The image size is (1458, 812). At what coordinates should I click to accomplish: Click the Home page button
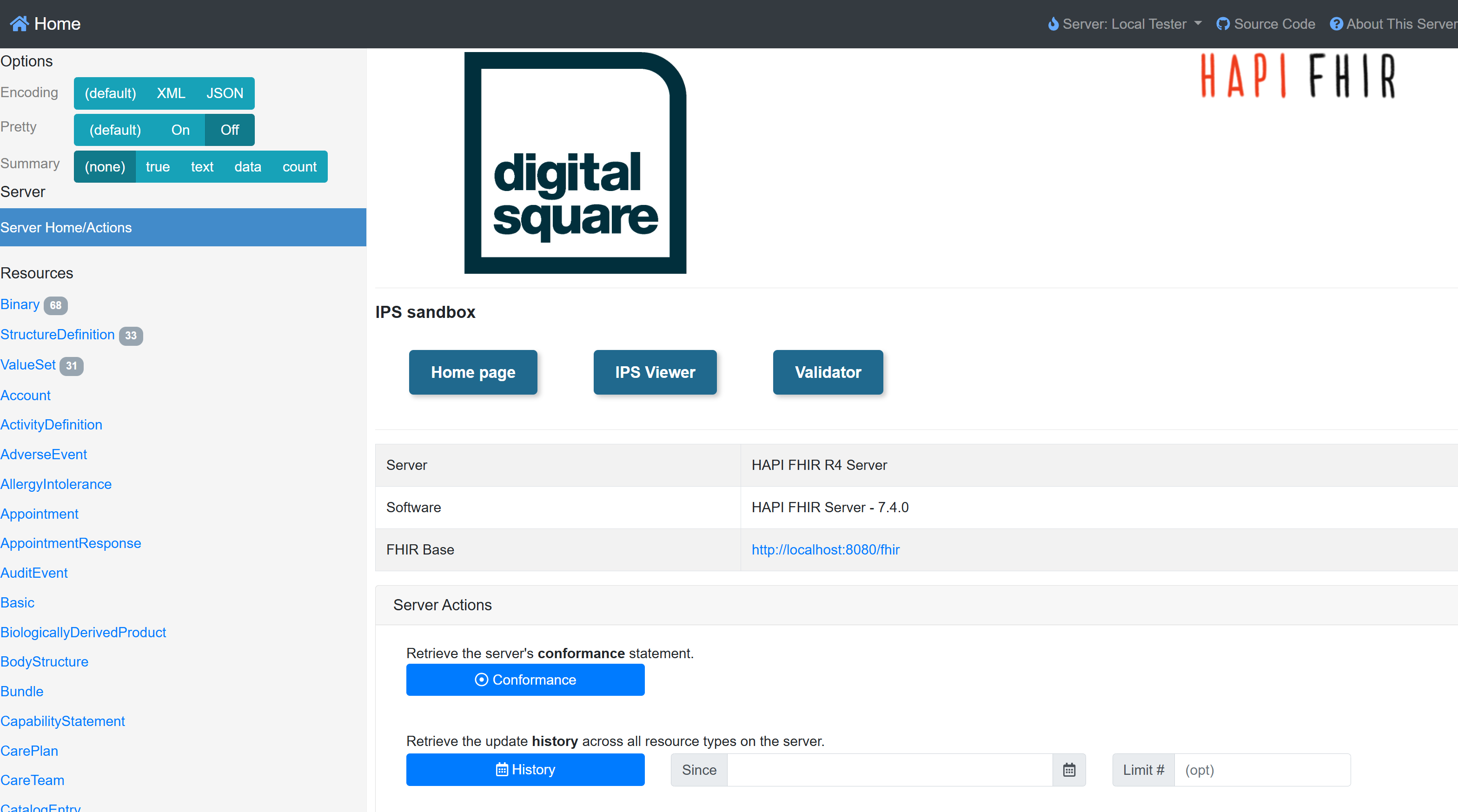tap(473, 372)
